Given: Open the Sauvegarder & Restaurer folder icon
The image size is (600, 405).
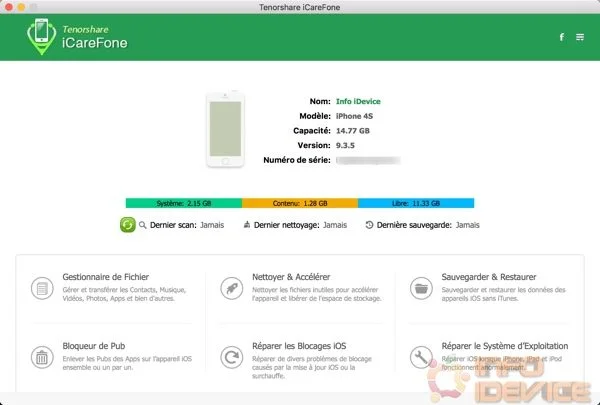Looking at the screenshot, I should pos(421,288).
